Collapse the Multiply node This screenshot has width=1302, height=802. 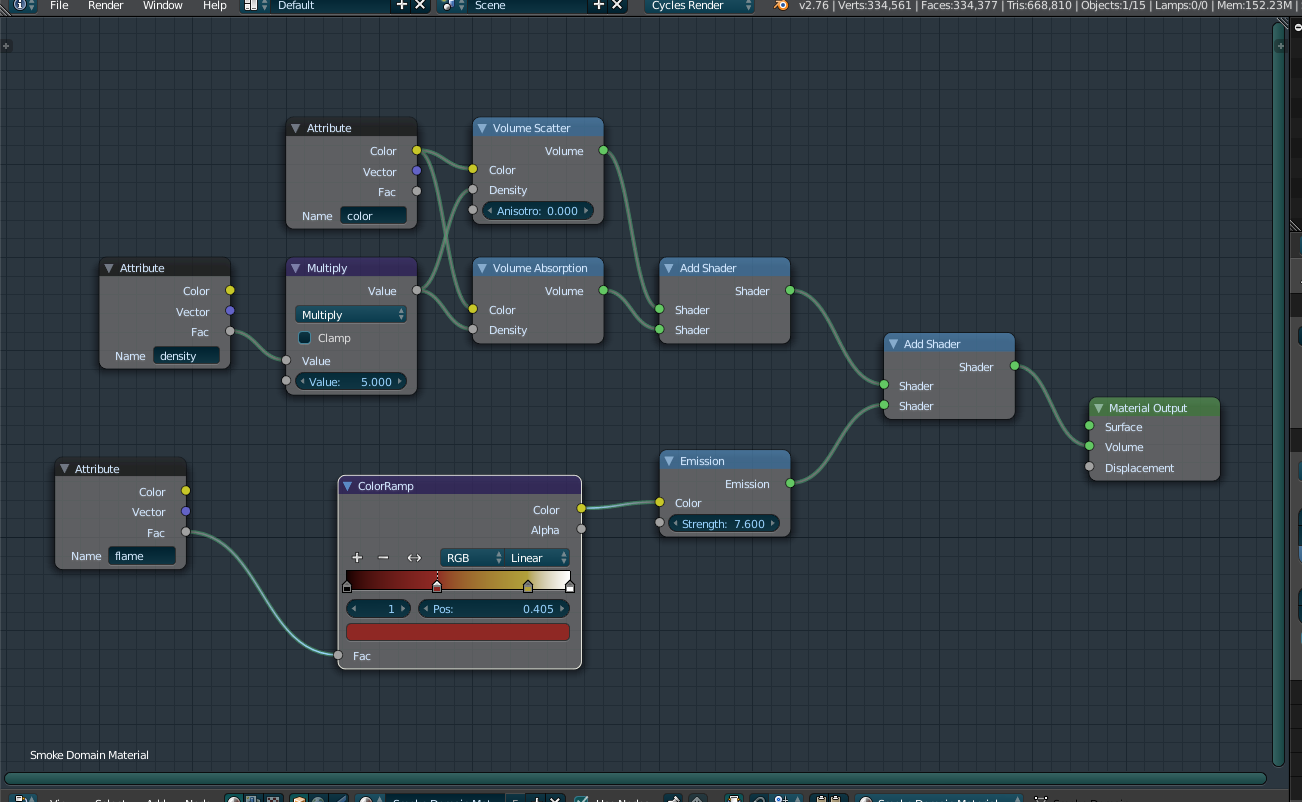pyautogui.click(x=296, y=268)
